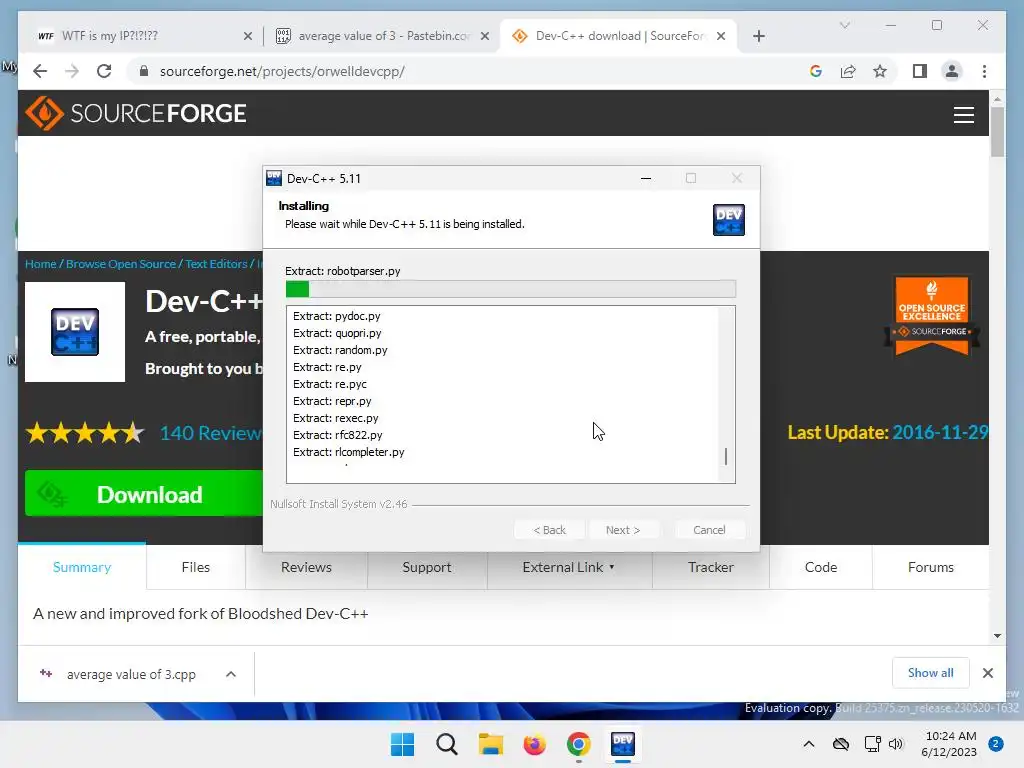This screenshot has height=768, width=1024.
Task: Close the Dev-C++ download tab
Action: (721, 36)
